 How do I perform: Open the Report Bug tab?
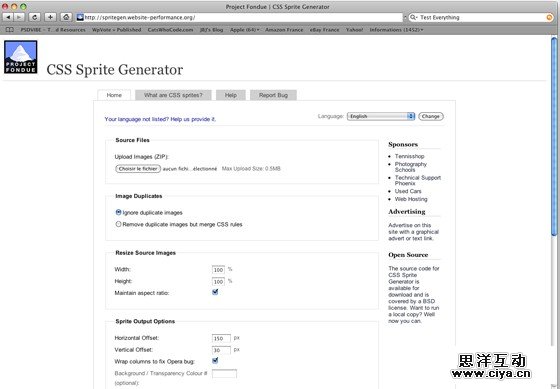(x=273, y=95)
